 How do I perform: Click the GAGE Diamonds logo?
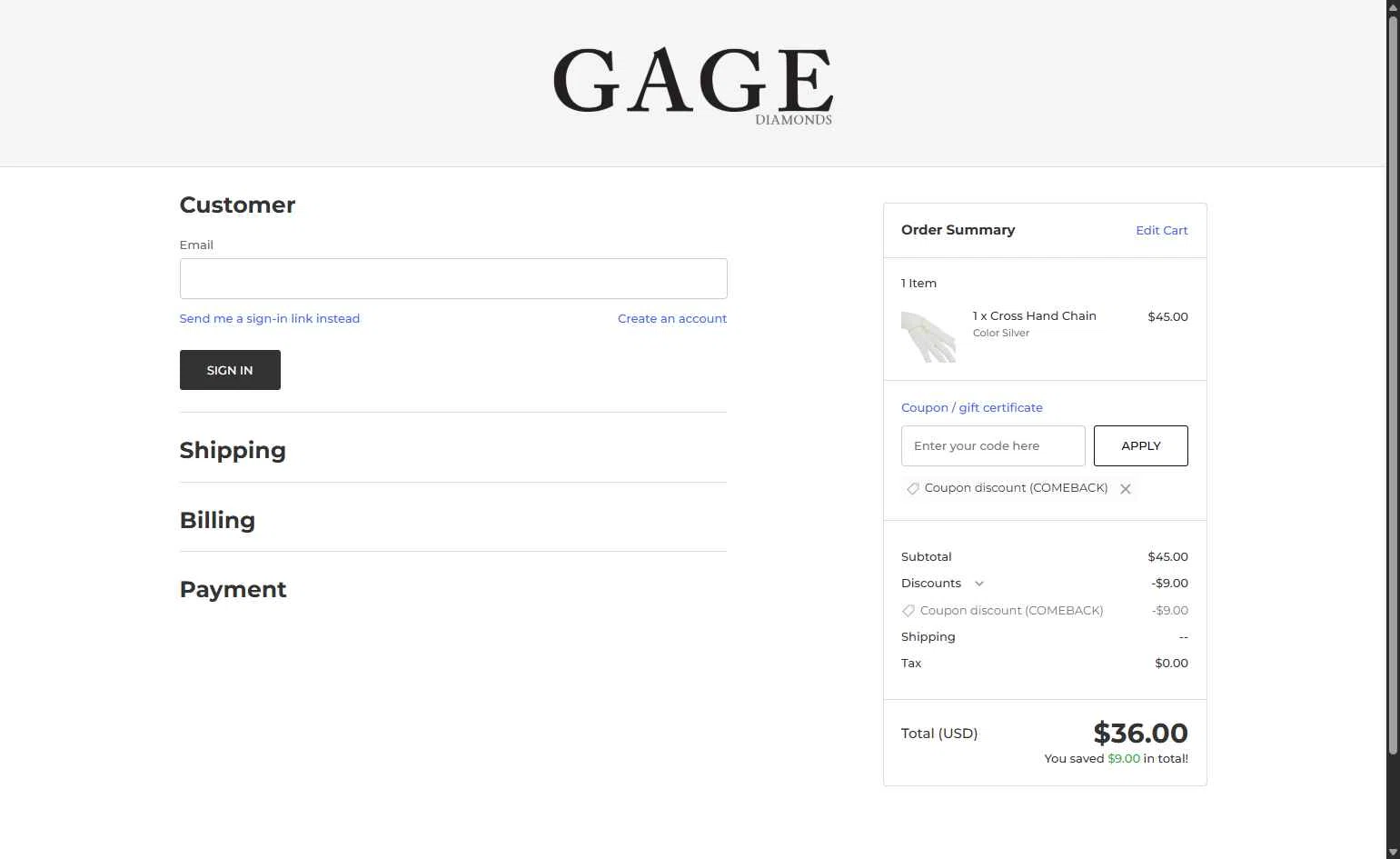[x=692, y=84]
